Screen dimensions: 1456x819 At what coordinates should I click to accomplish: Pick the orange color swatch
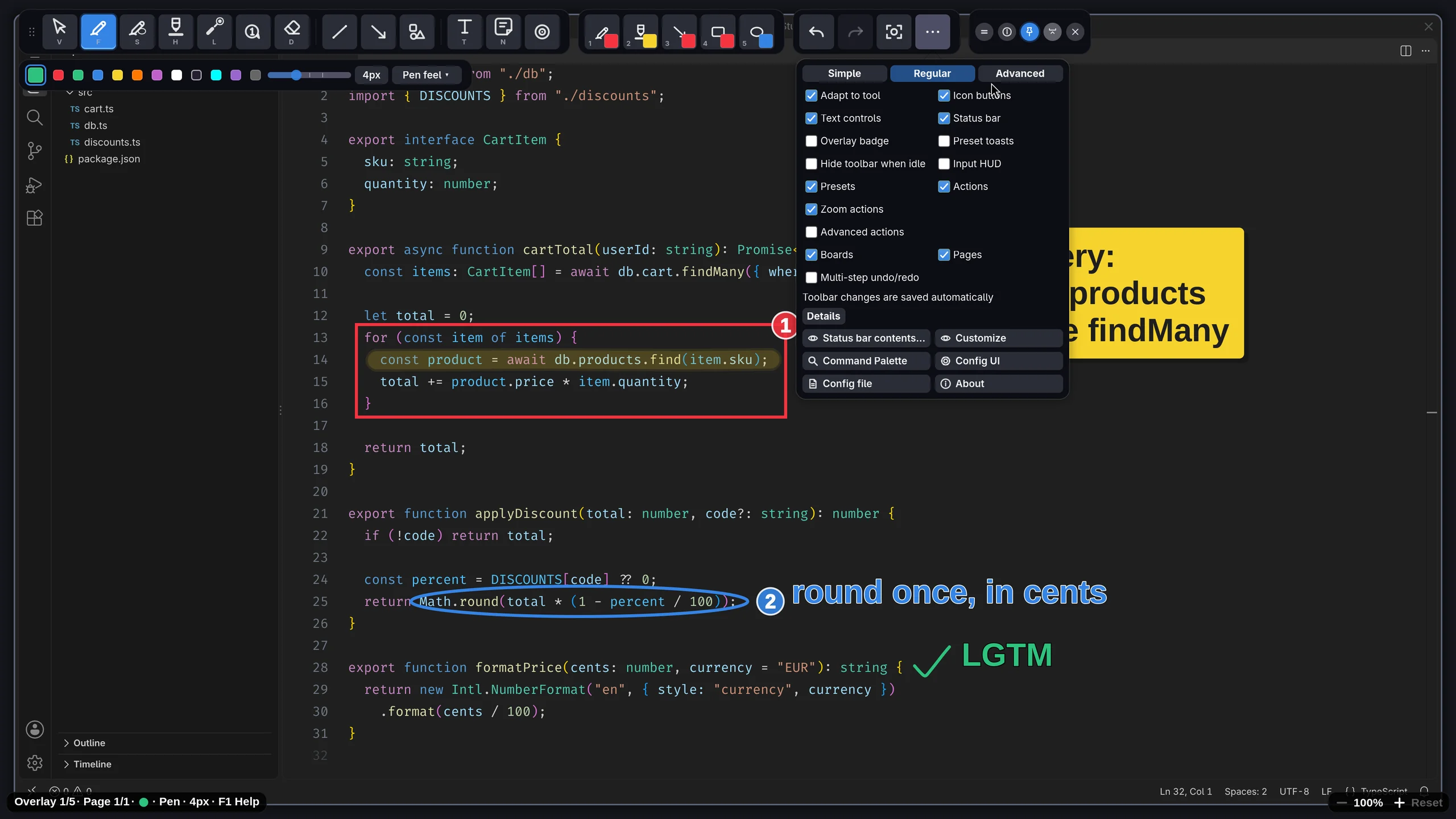(x=137, y=75)
